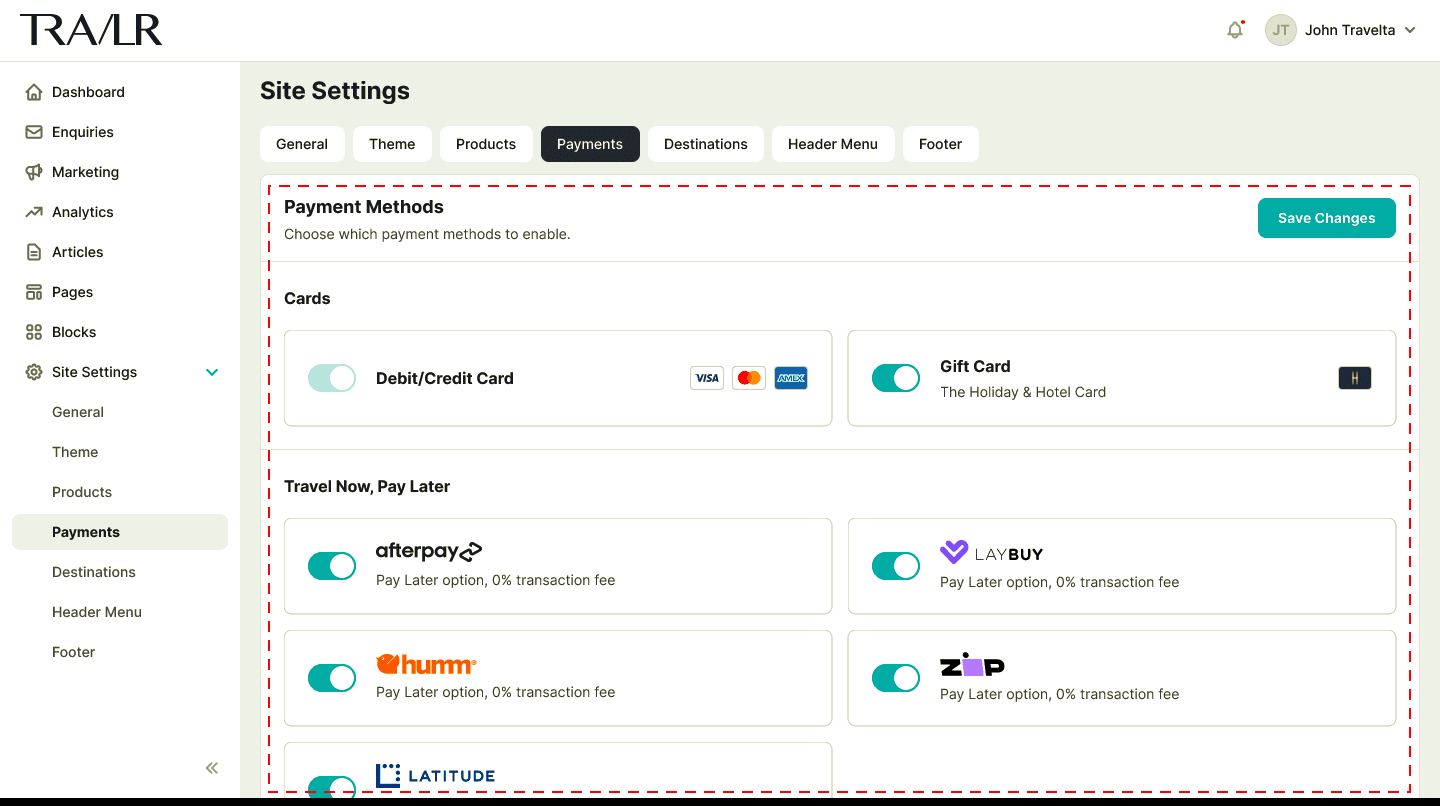Disable the Gift Card switch
The width and height of the screenshot is (1440, 806).
[896, 378]
